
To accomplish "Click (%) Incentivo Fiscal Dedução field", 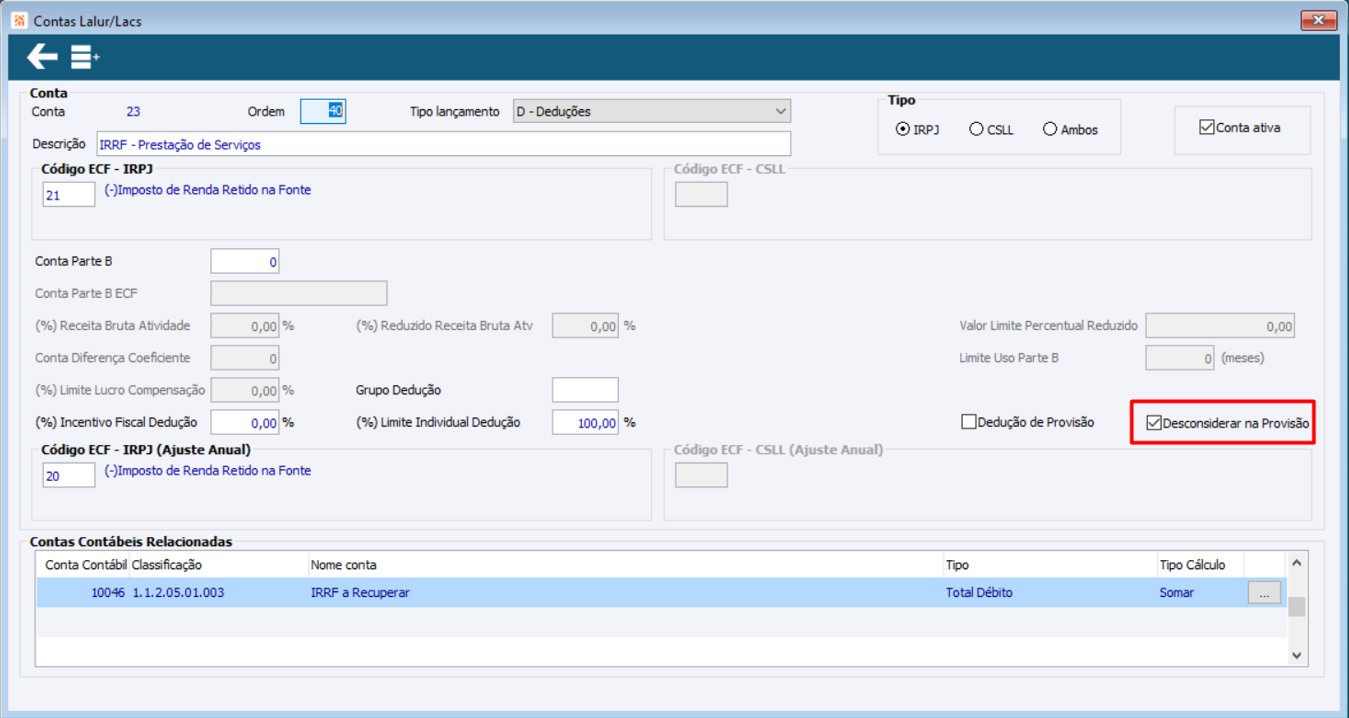I will pyautogui.click(x=245, y=422).
